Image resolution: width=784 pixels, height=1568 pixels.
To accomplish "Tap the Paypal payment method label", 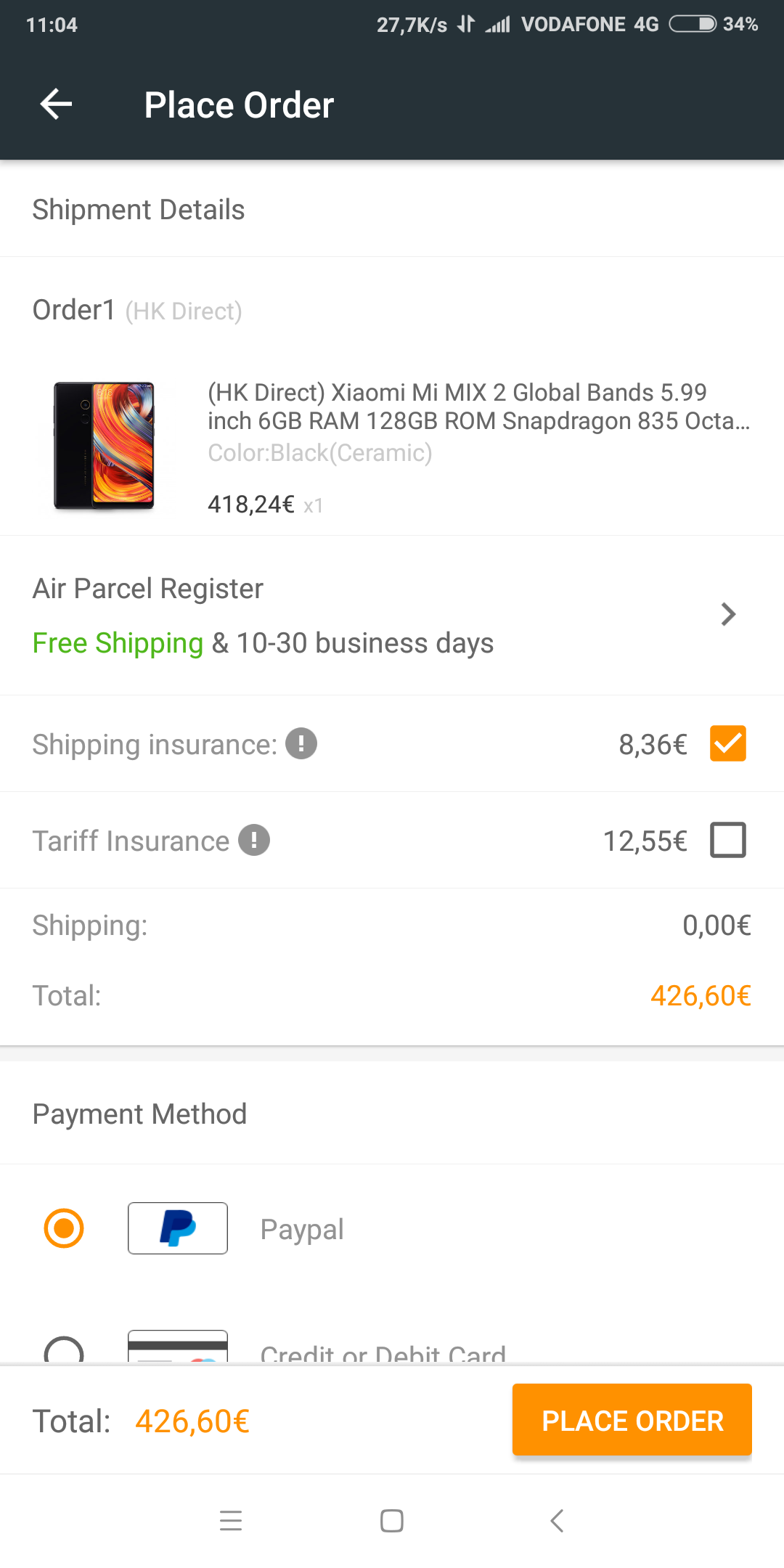I will tap(302, 1230).
